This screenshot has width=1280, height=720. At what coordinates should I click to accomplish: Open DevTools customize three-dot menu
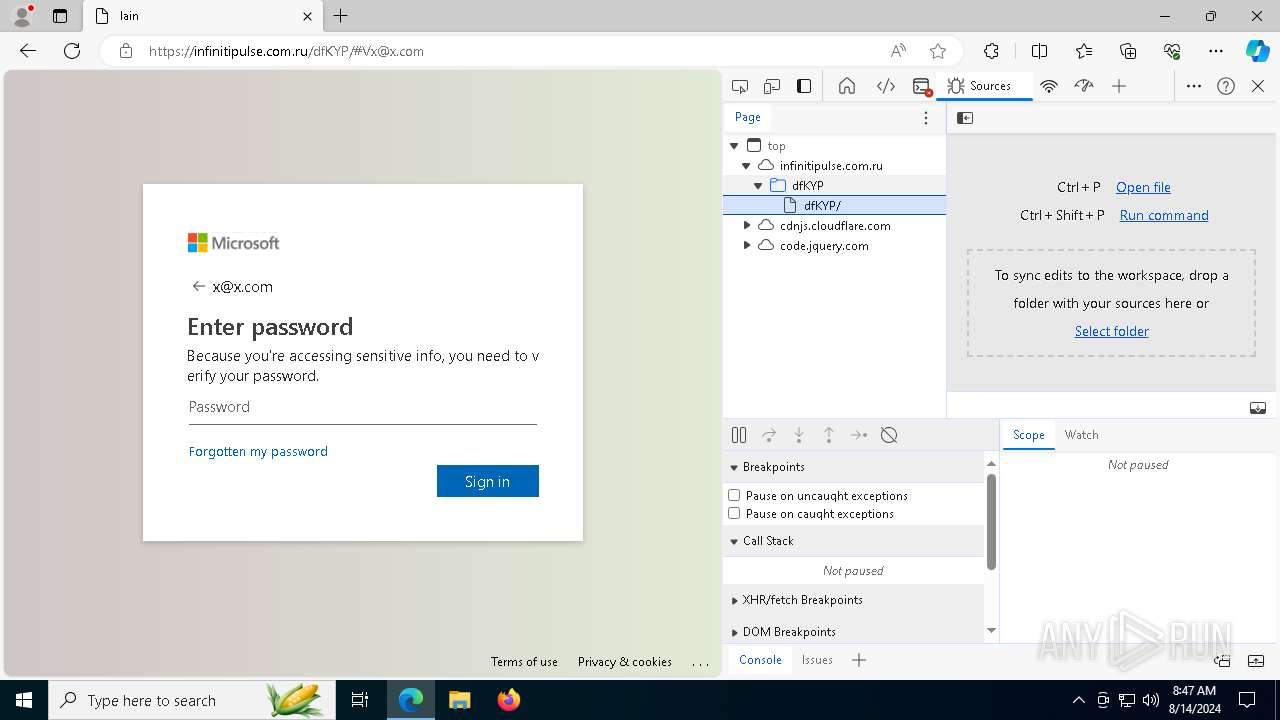coord(1194,86)
